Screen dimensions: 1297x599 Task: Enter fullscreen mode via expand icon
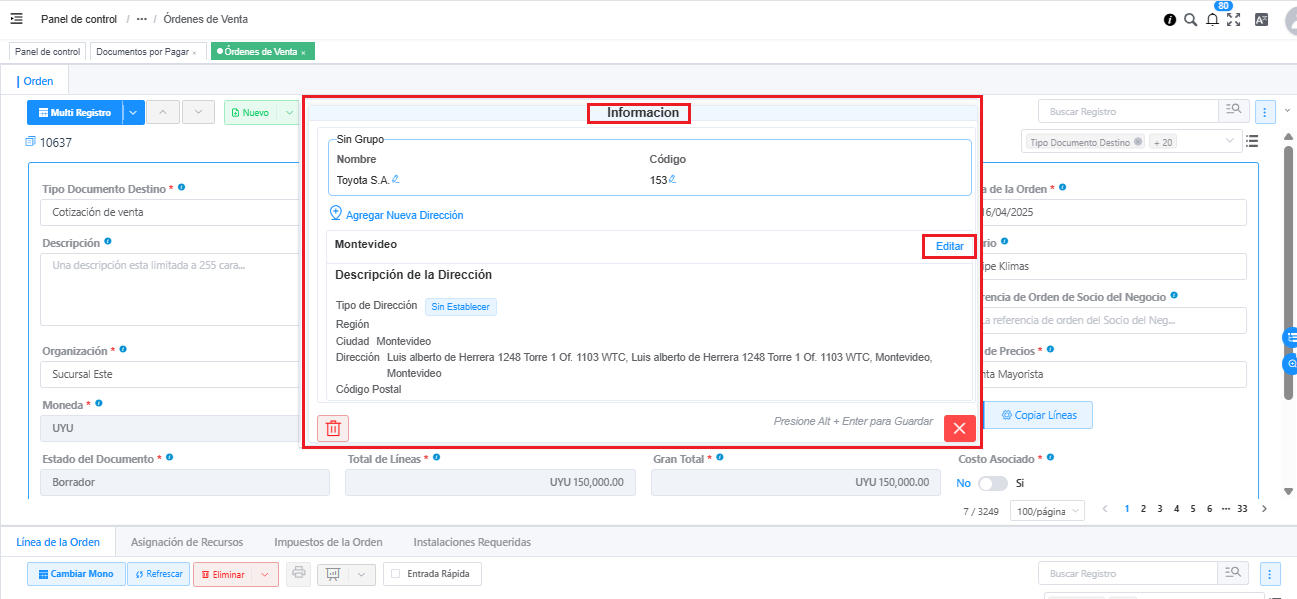[1233, 19]
